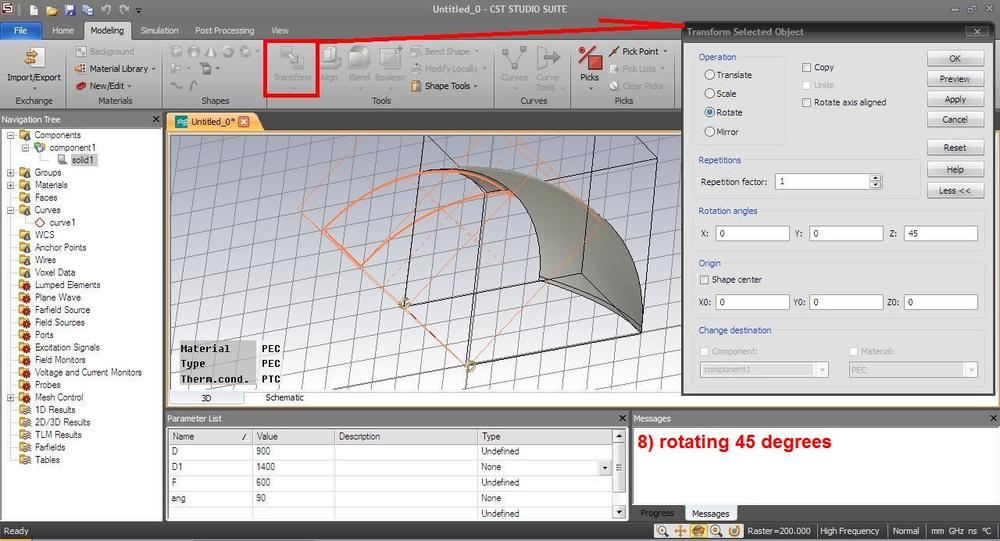Switch to the View ribbon tab
The image size is (1000, 541).
coord(279,30)
